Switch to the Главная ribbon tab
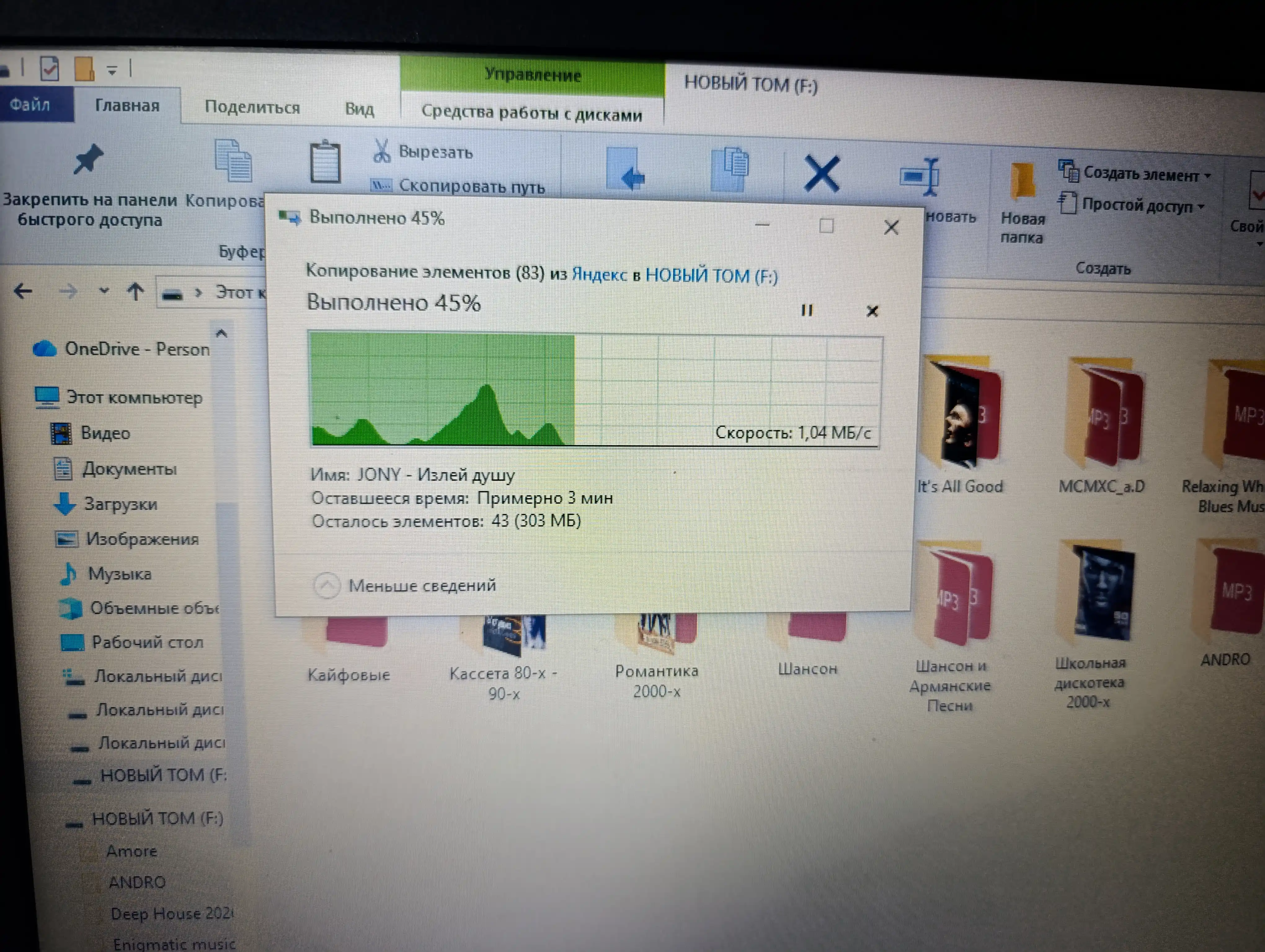1265x952 pixels. coord(127,106)
